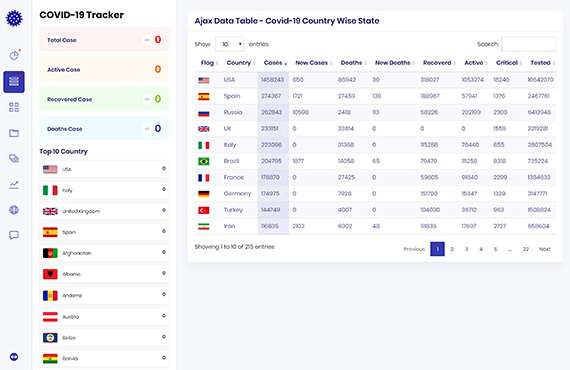The height and width of the screenshot is (370, 570).
Task: Click Spain cases value 274367
Action: pos(271,96)
